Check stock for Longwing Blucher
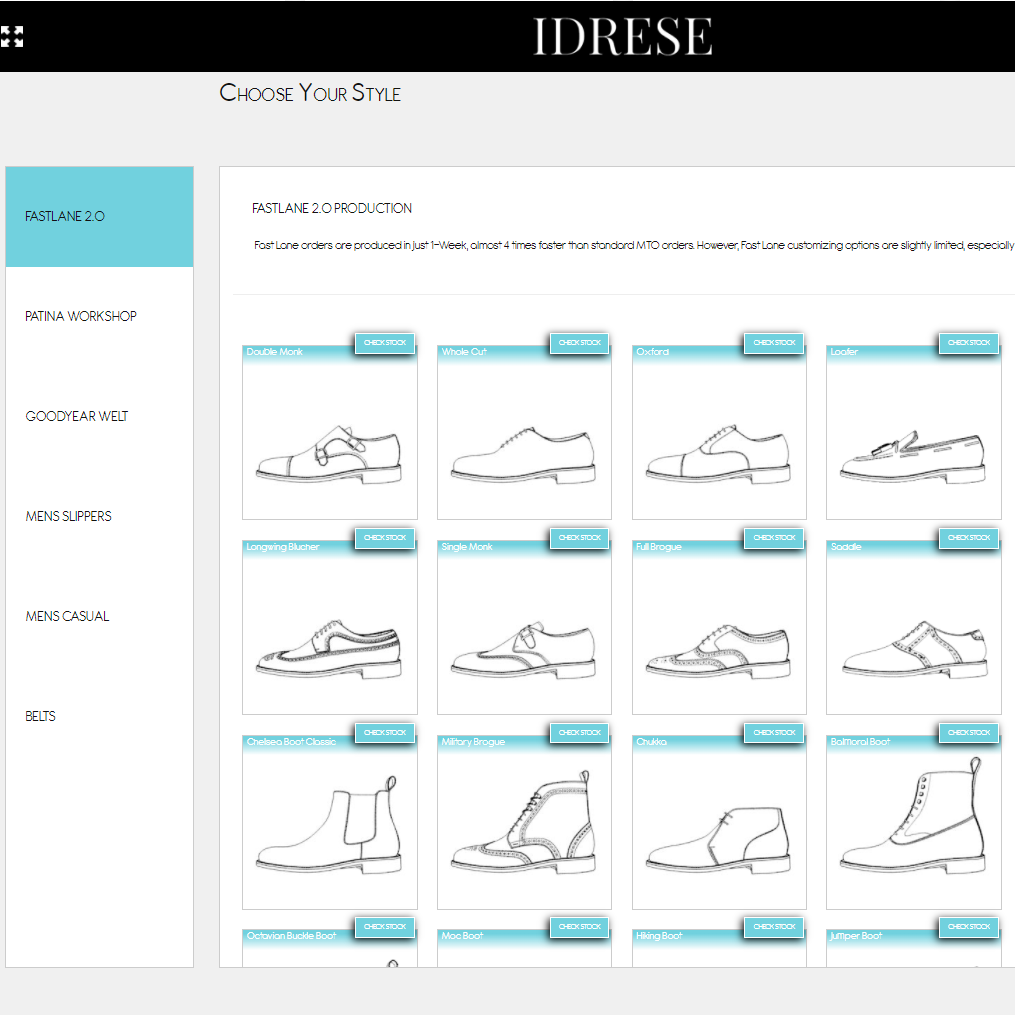This screenshot has width=1015, height=1015. click(x=385, y=537)
